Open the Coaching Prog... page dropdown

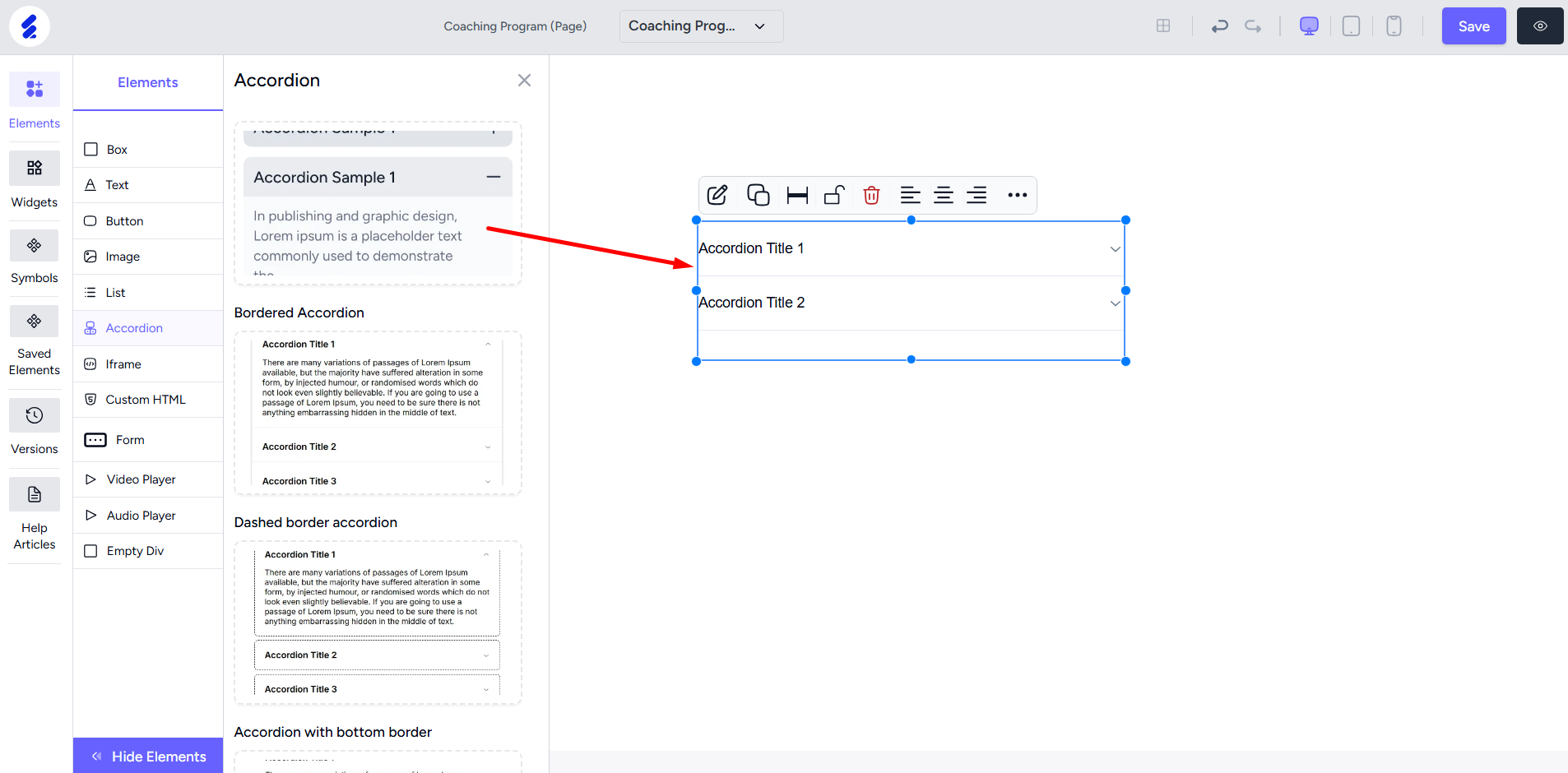click(x=701, y=26)
